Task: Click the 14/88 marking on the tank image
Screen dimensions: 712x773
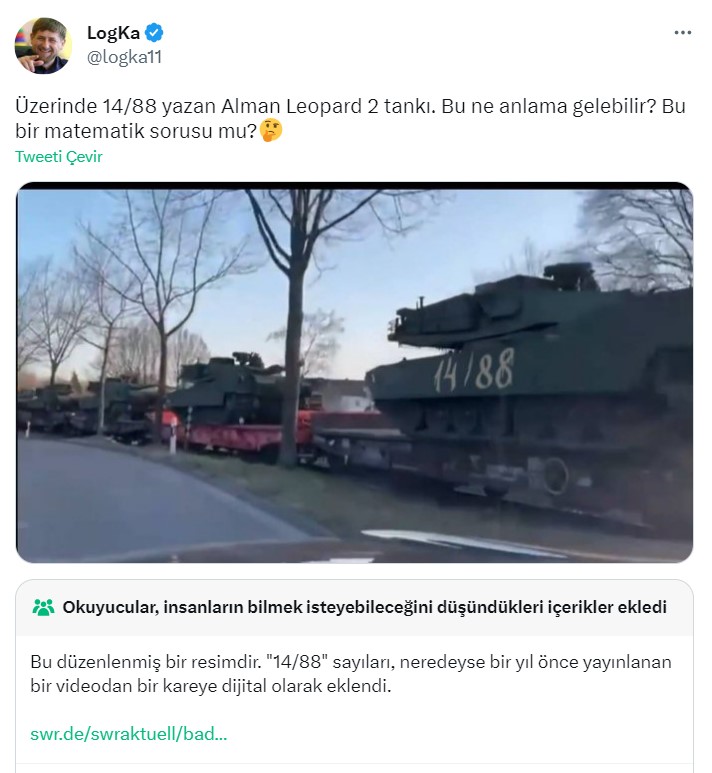Action: coord(474,370)
